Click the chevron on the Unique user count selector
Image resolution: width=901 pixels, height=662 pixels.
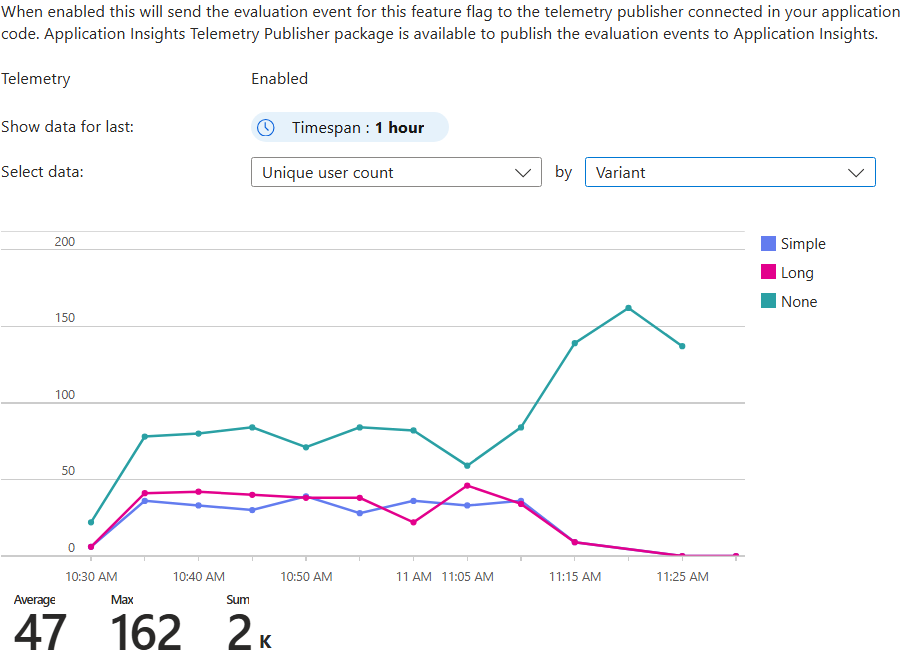pos(524,171)
